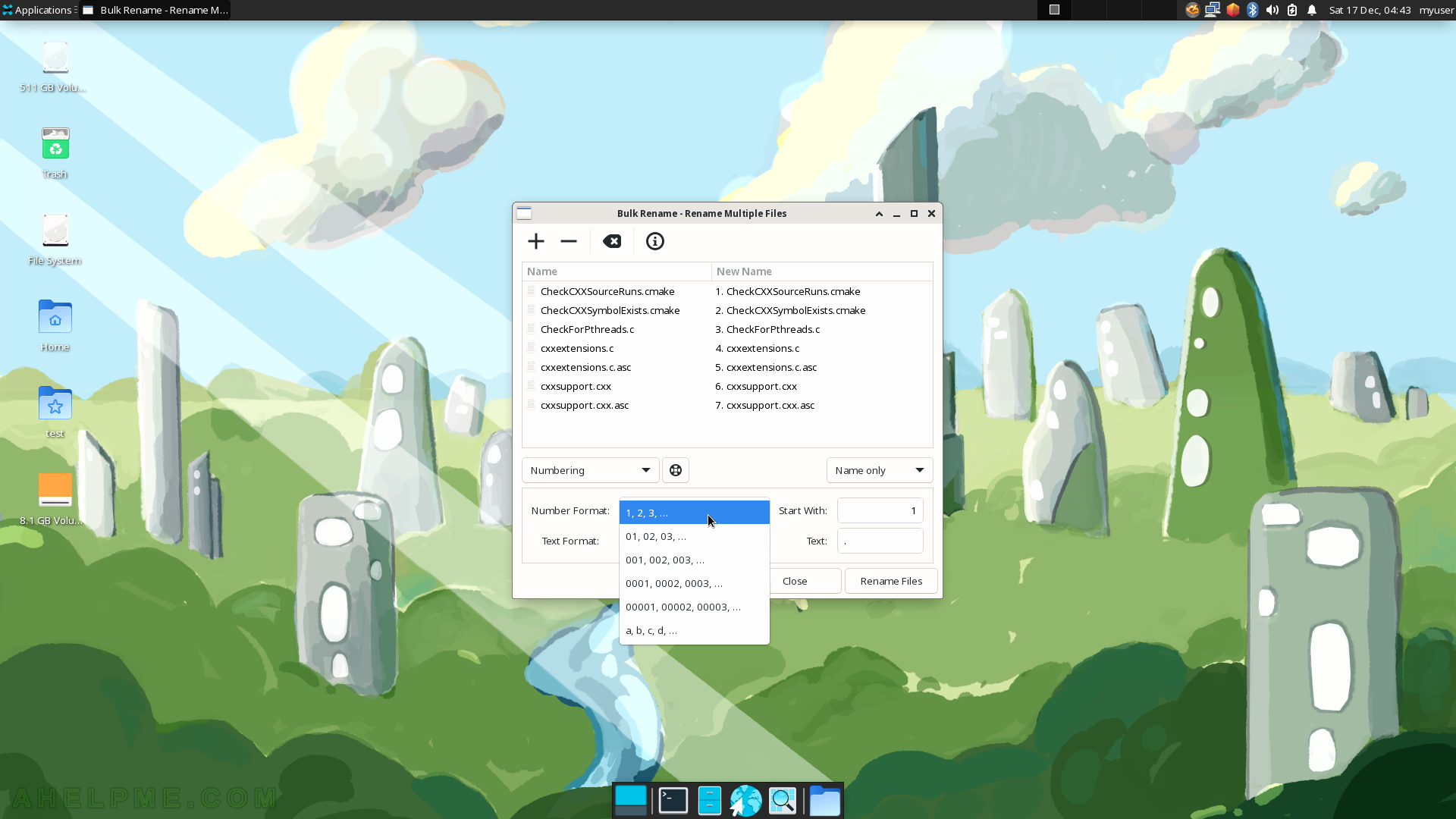Image resolution: width=1456 pixels, height=819 pixels.
Task: Launch File Manager cabinet icon in dock
Action: pyautogui.click(x=709, y=801)
